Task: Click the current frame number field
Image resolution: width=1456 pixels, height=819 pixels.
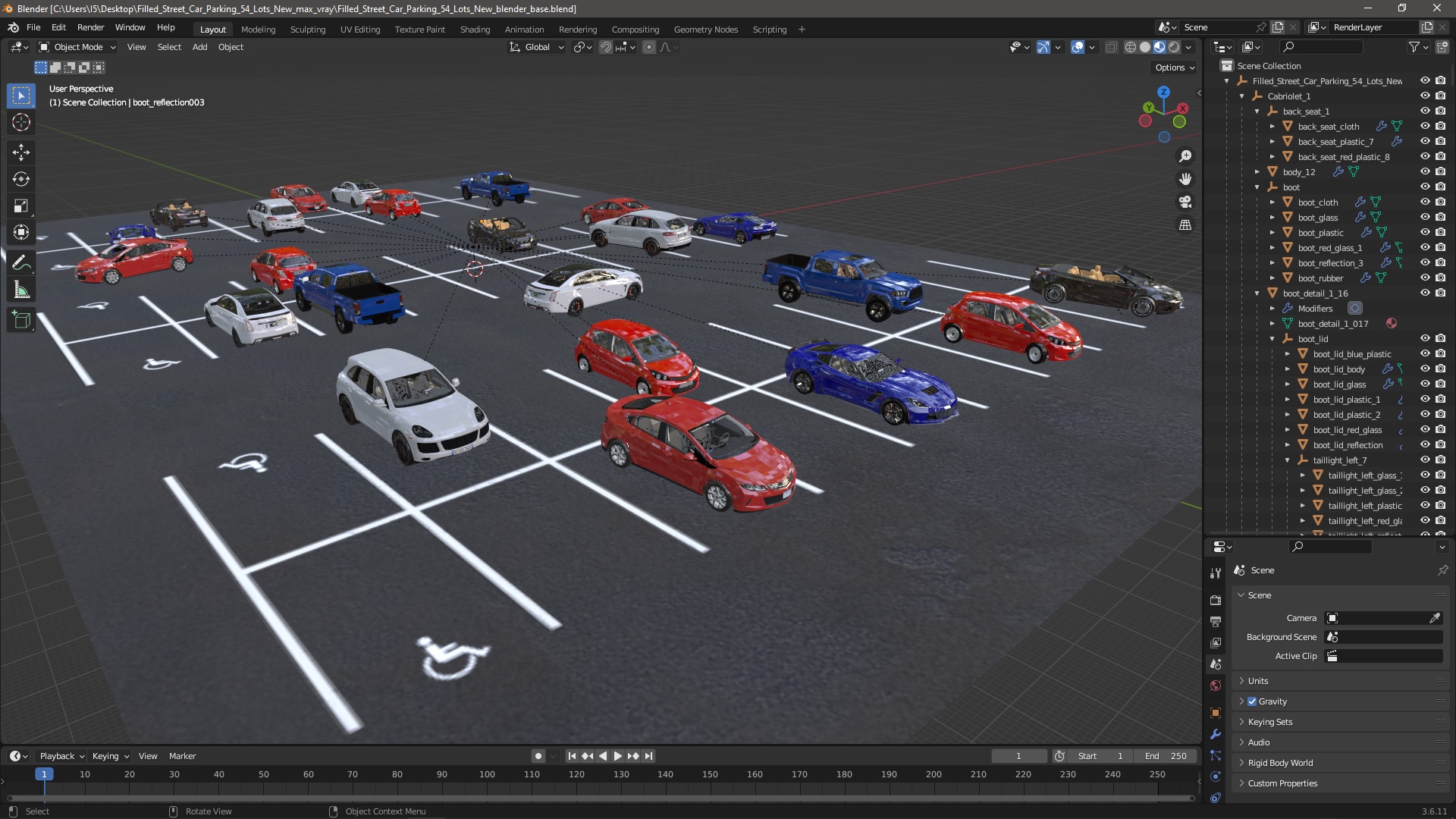Action: coord(1018,756)
